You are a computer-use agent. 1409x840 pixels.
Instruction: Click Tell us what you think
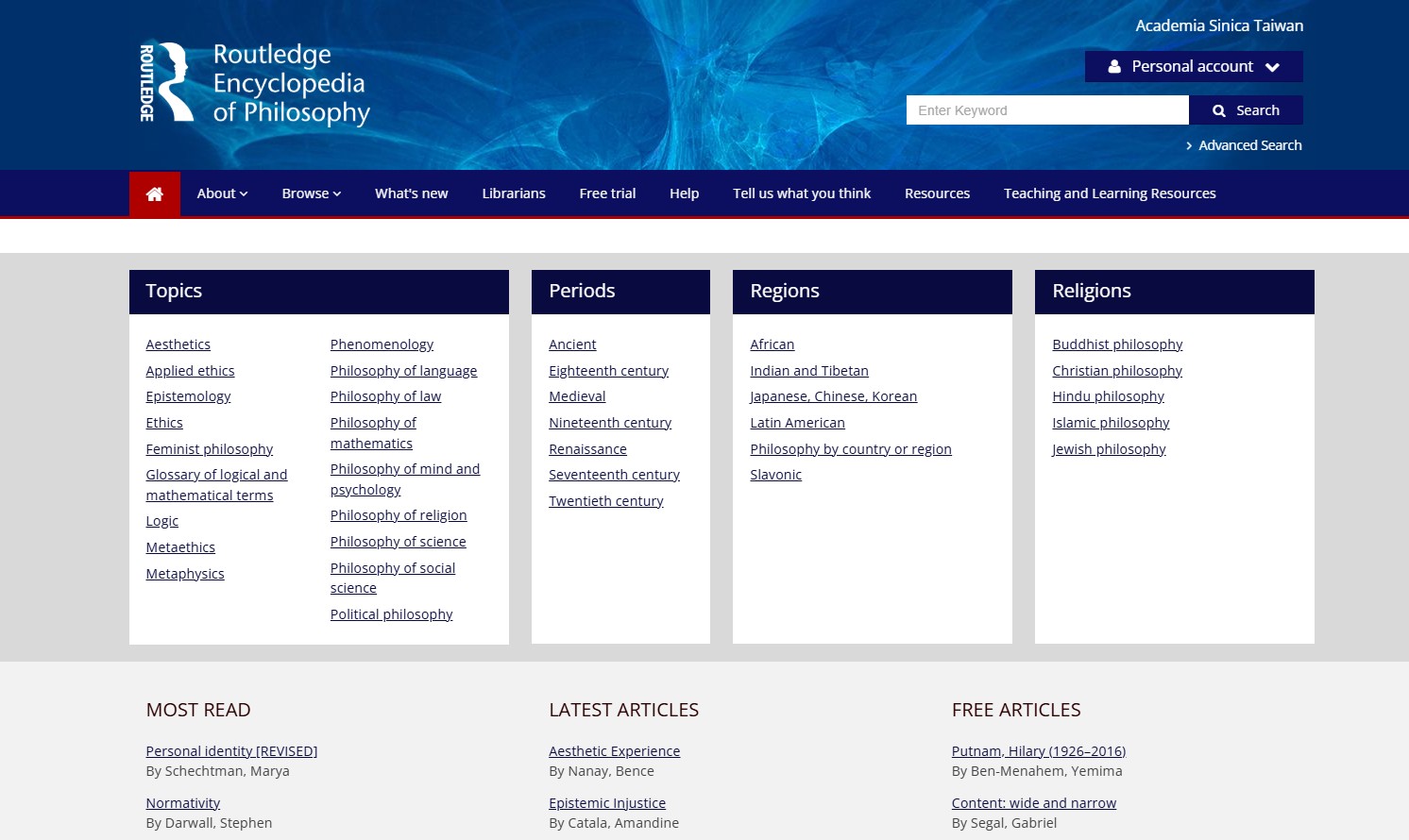pos(802,193)
